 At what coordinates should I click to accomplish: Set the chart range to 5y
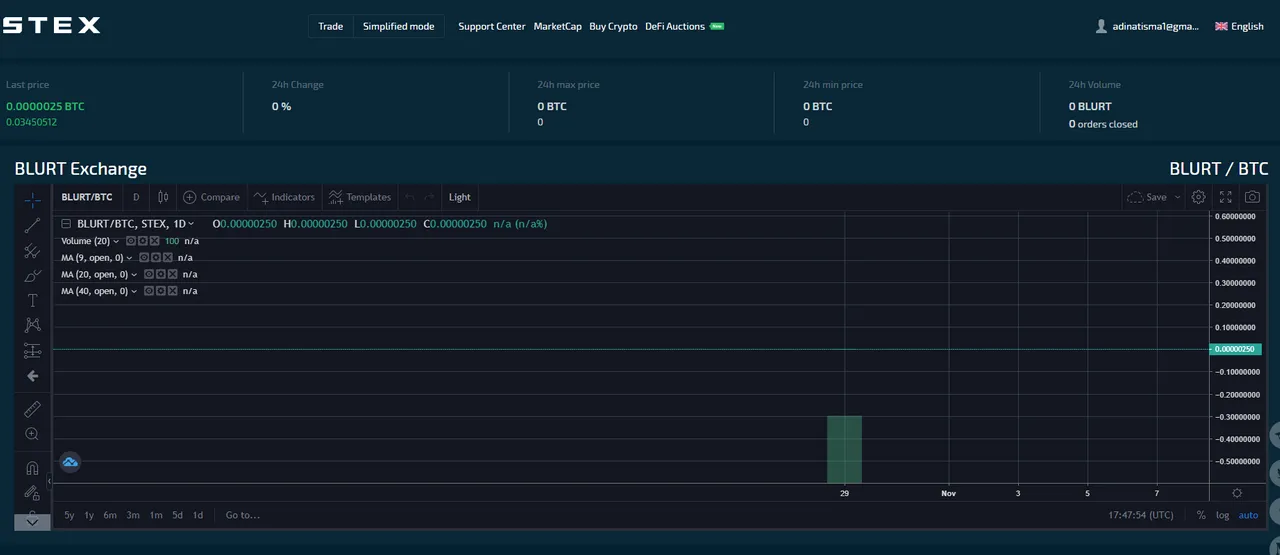pos(69,515)
